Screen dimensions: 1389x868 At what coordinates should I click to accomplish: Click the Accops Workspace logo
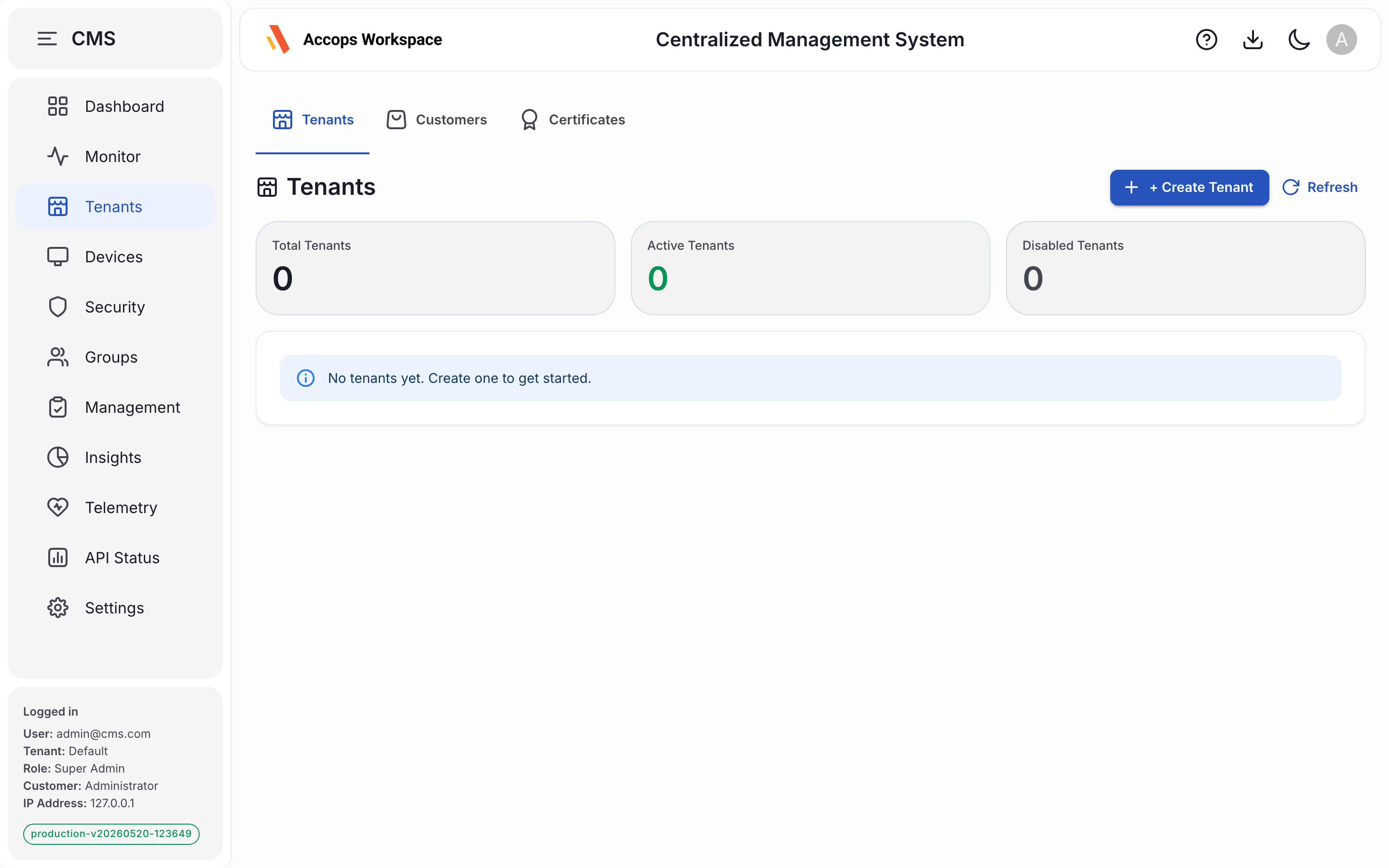coord(278,40)
